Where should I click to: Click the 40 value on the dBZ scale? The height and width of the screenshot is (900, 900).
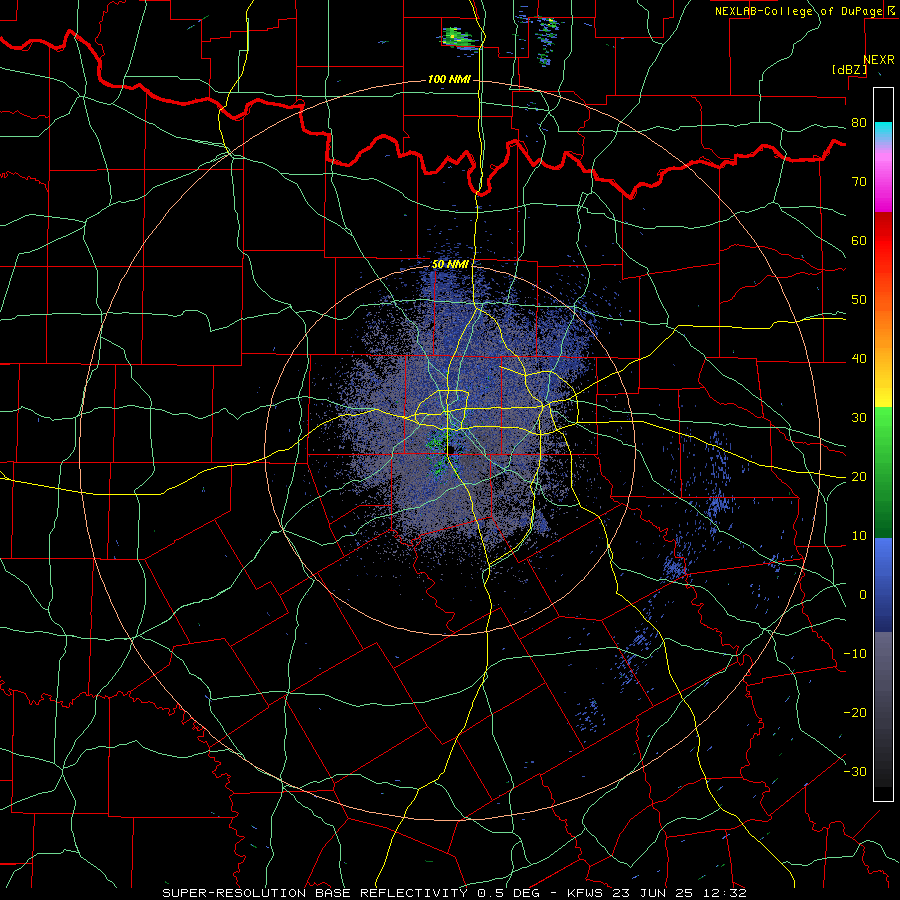coord(859,359)
